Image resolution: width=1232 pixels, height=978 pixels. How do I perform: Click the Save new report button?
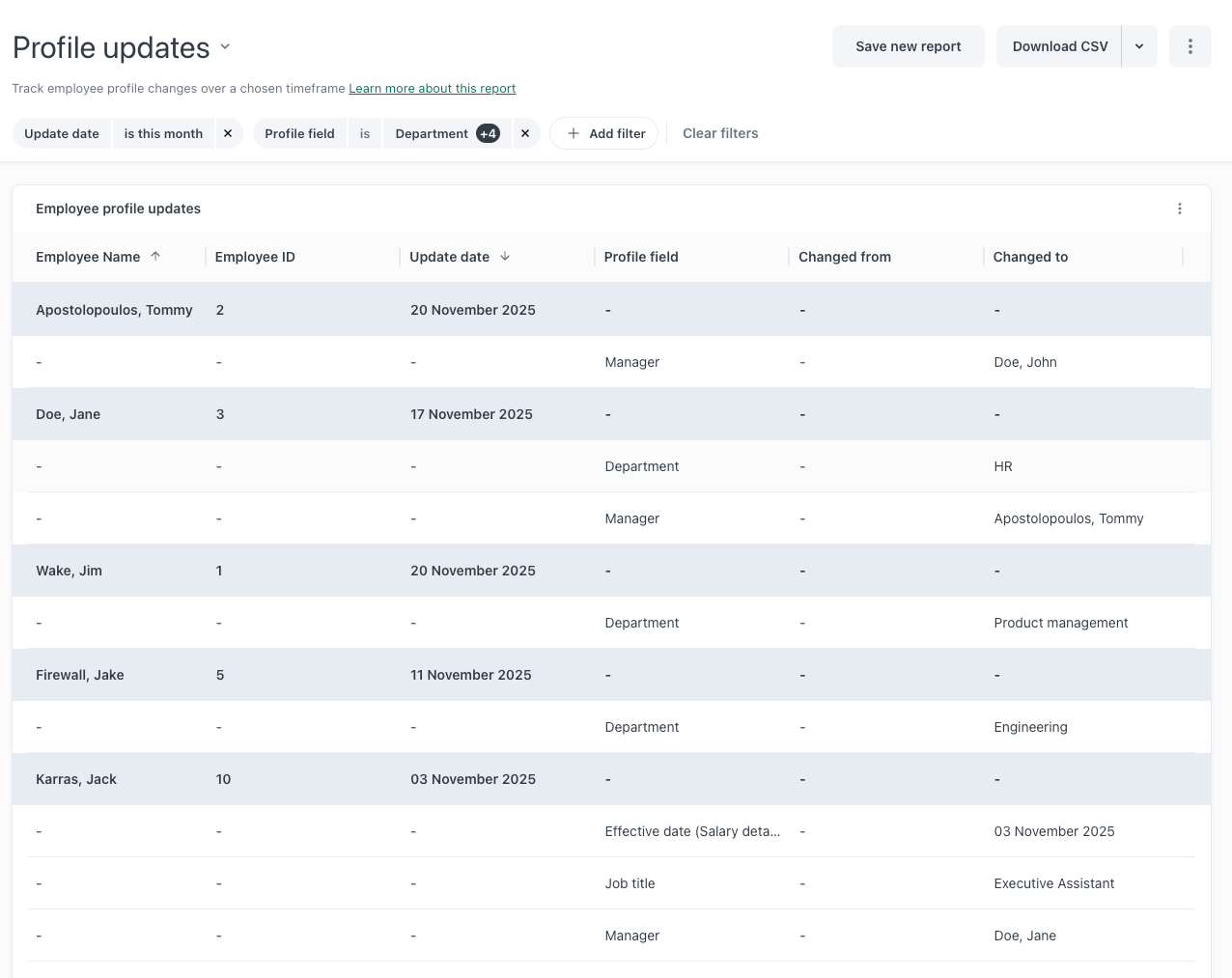(x=908, y=46)
